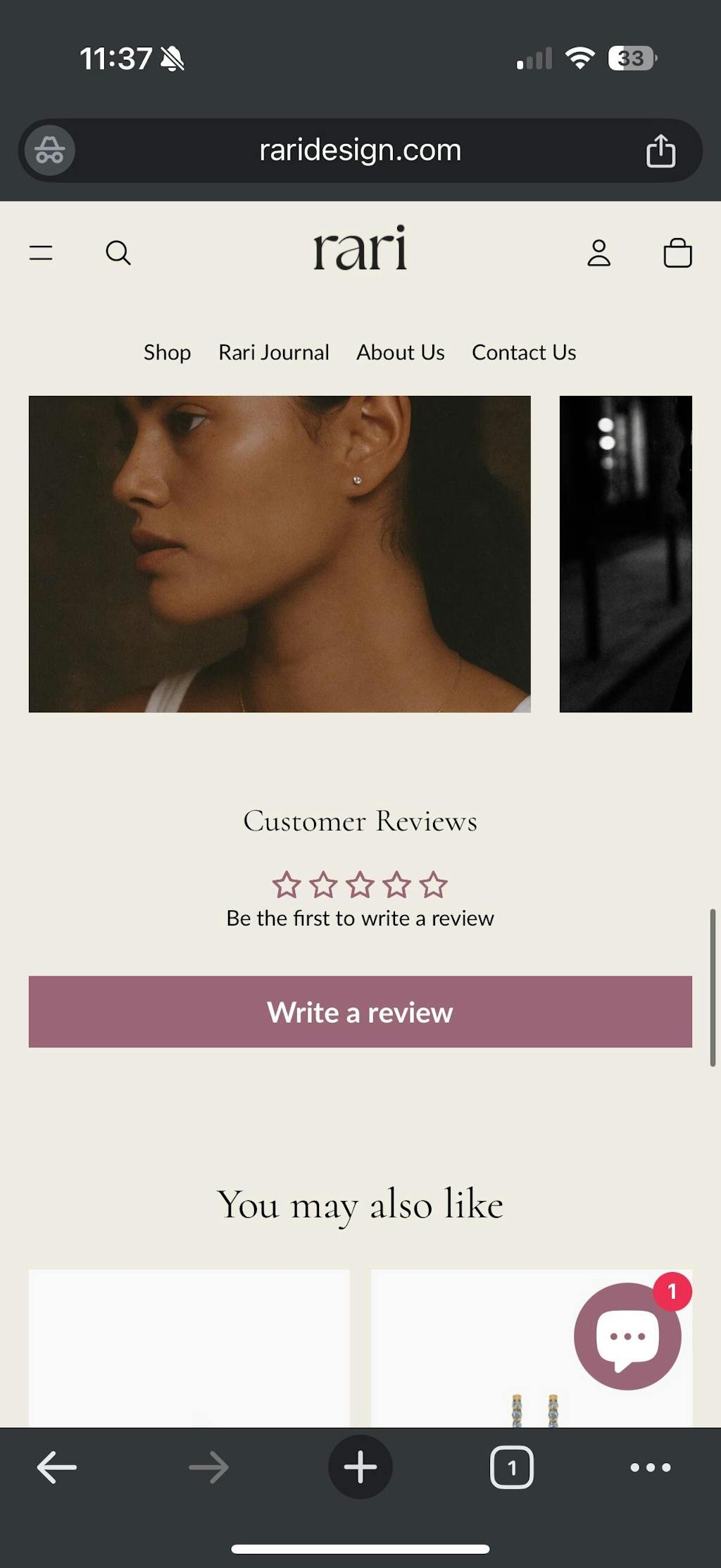Show open tabs counter
The height and width of the screenshot is (1568, 721).
point(512,1467)
